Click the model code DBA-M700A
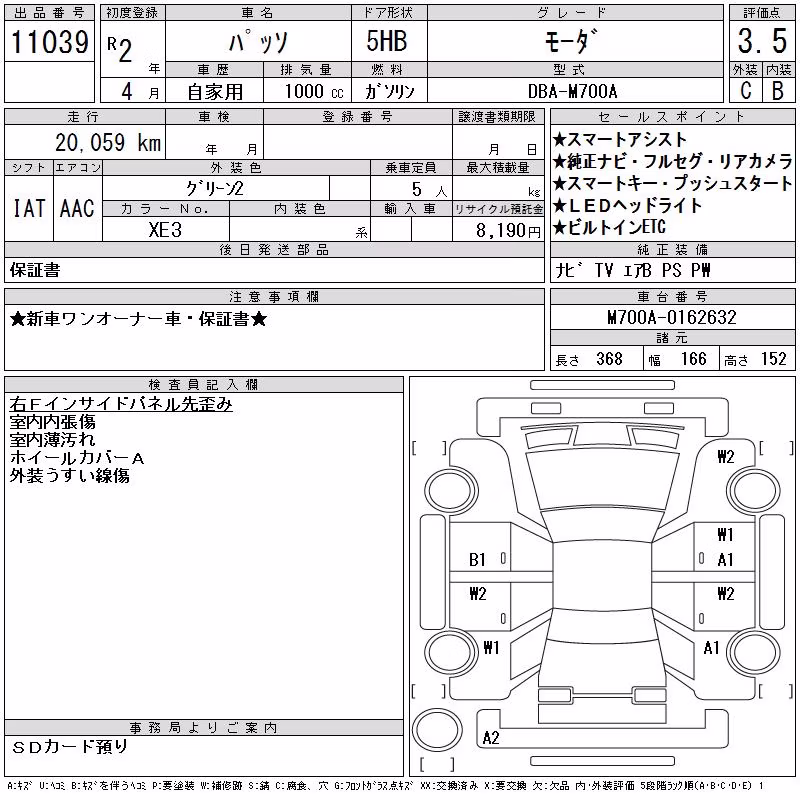Screen dimensions: 800x800 click(x=572, y=92)
